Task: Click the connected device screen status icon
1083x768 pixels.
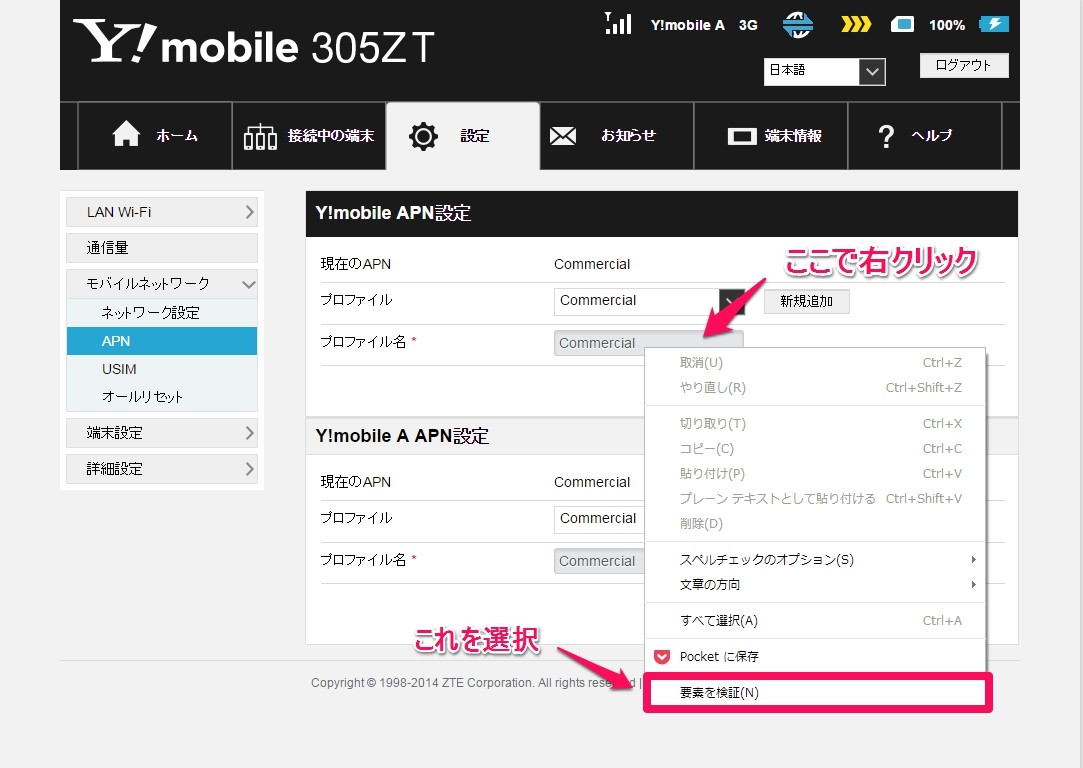Action: tap(902, 25)
